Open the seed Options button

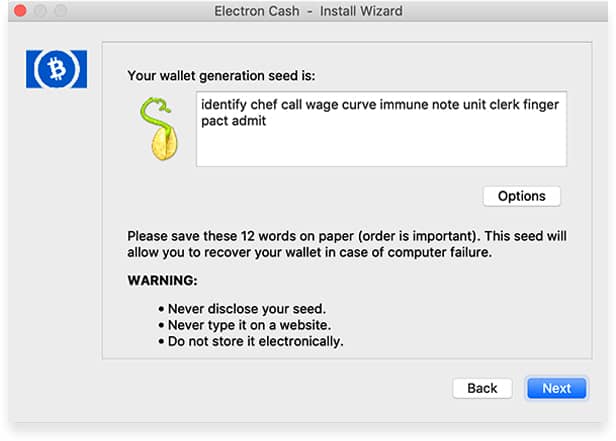(522, 196)
